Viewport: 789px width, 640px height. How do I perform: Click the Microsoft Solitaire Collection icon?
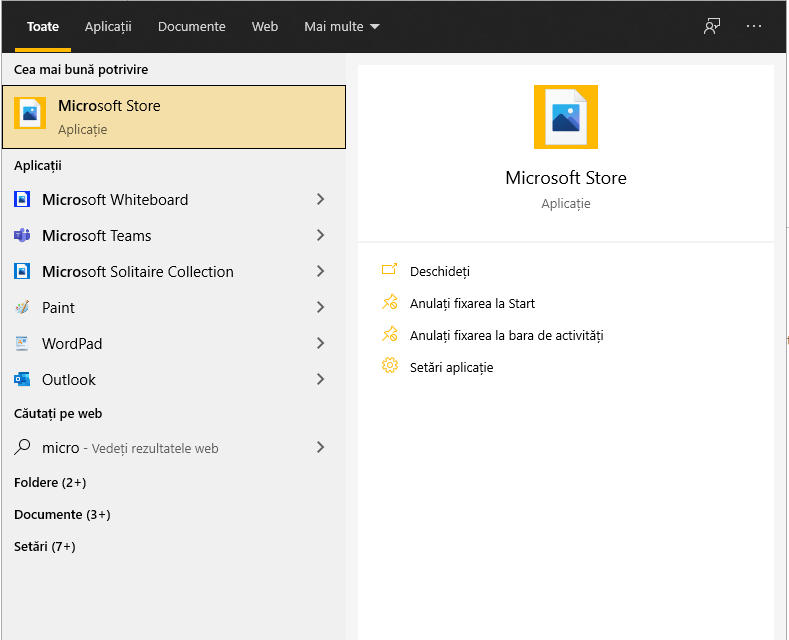coord(22,272)
